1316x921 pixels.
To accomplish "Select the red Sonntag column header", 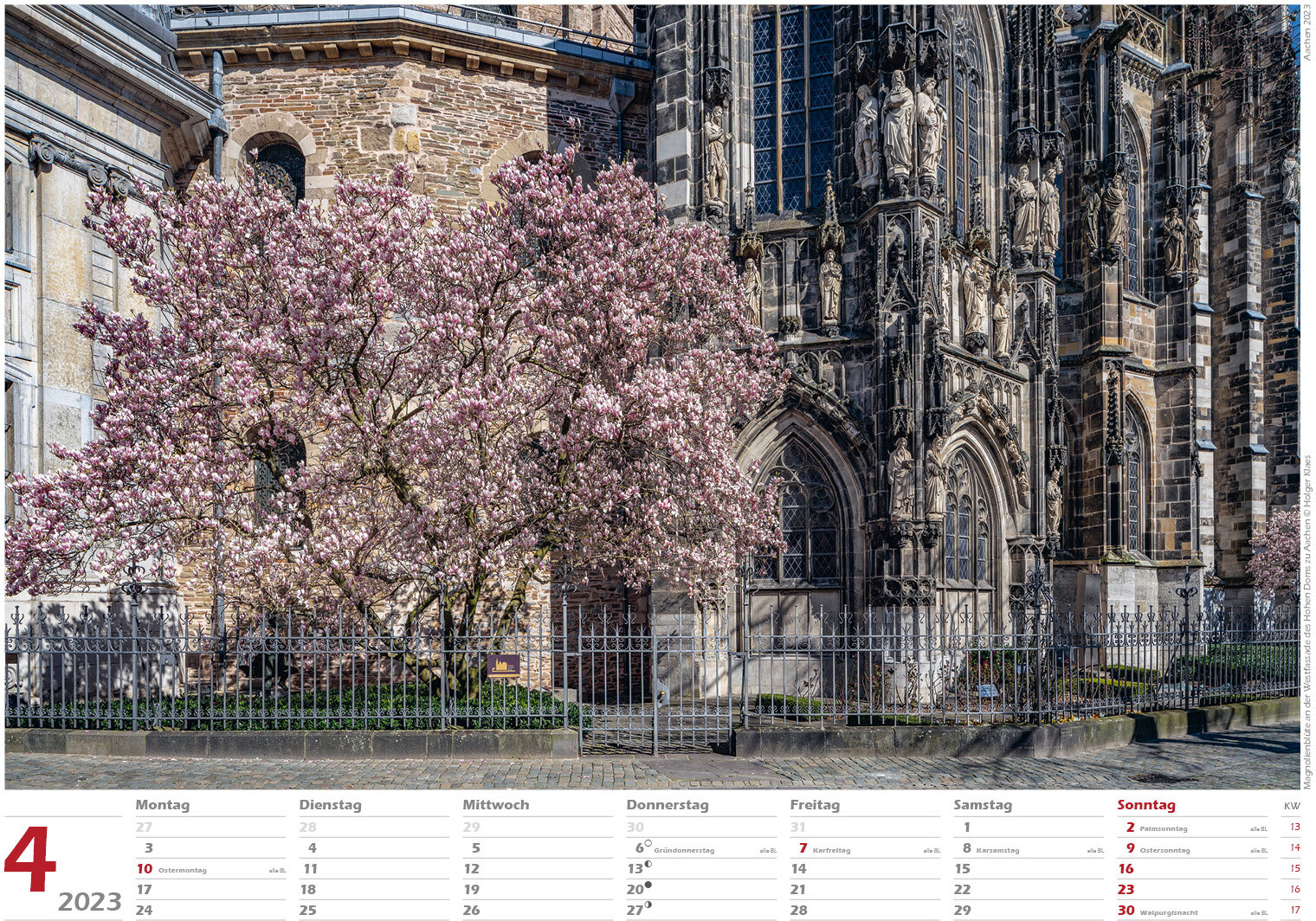I will [1145, 805].
